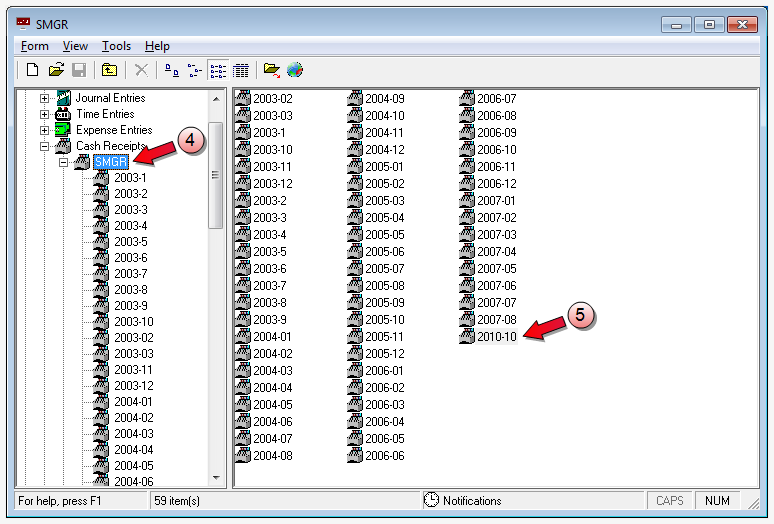Screen dimensions: 774x524
Task: Click the tree scrollbar up arrow
Action: point(216,99)
